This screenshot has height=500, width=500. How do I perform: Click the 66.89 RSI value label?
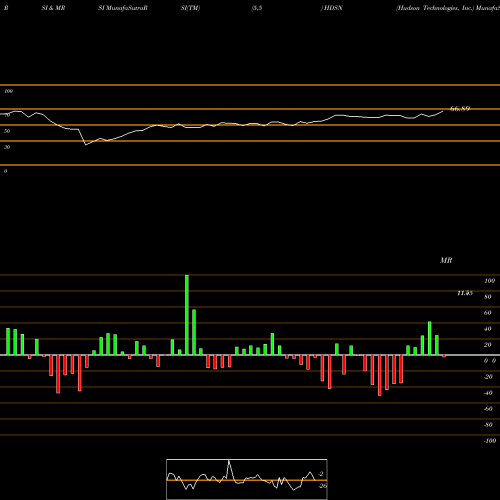pos(460,109)
